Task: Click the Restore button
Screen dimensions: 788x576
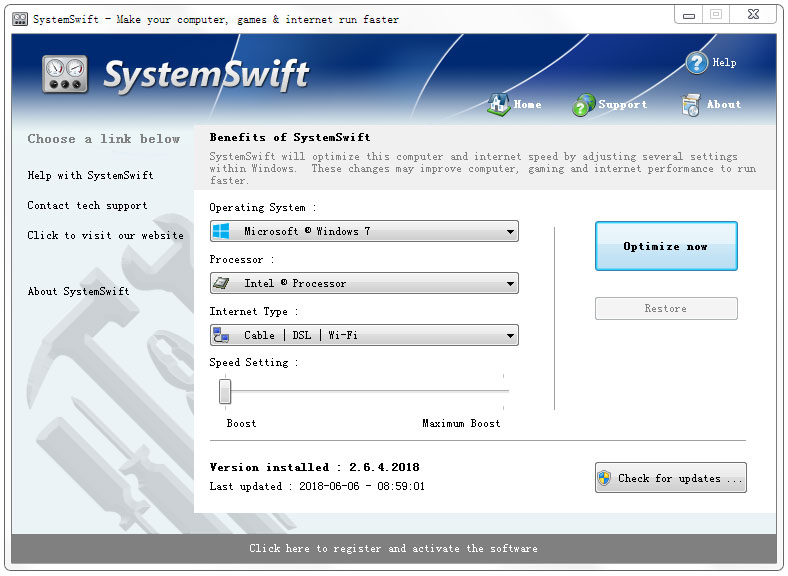Action: click(666, 308)
